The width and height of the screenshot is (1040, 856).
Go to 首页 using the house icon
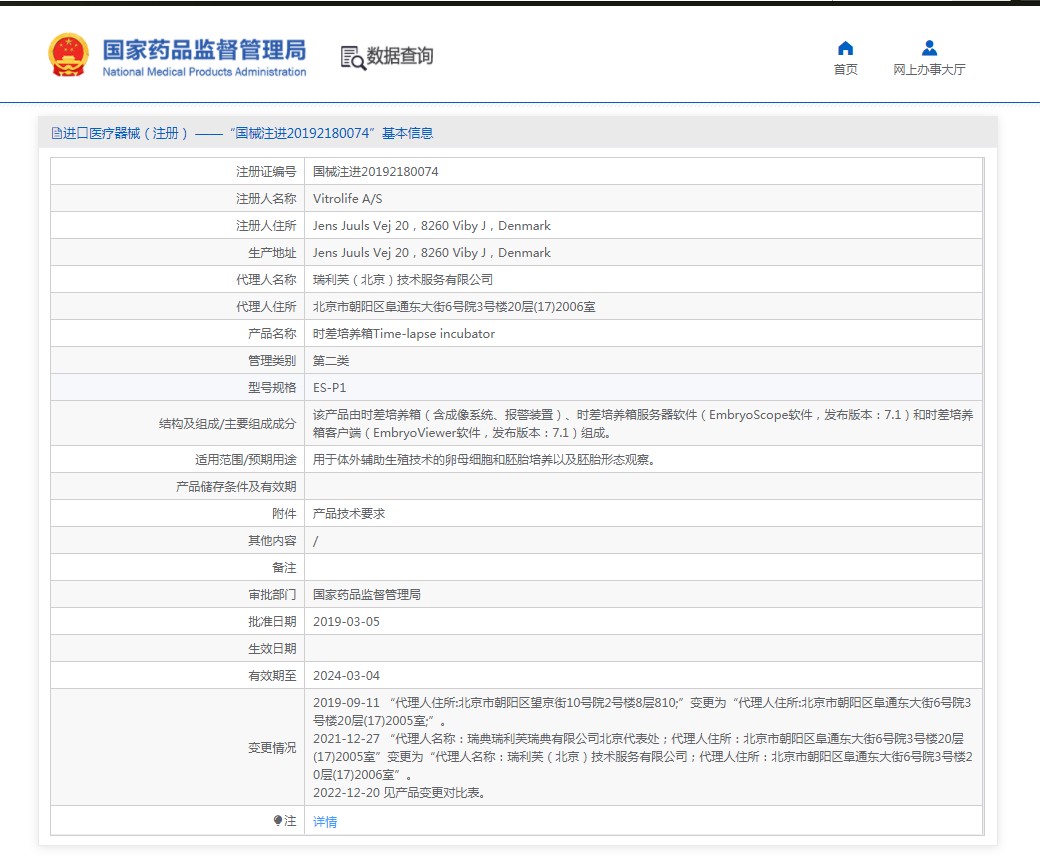pyautogui.click(x=845, y=48)
